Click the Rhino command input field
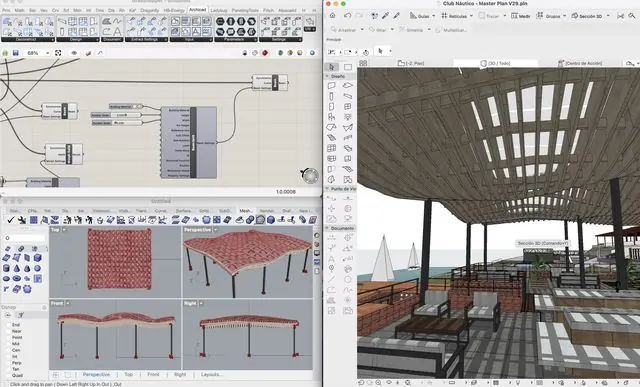 click(x=24, y=238)
